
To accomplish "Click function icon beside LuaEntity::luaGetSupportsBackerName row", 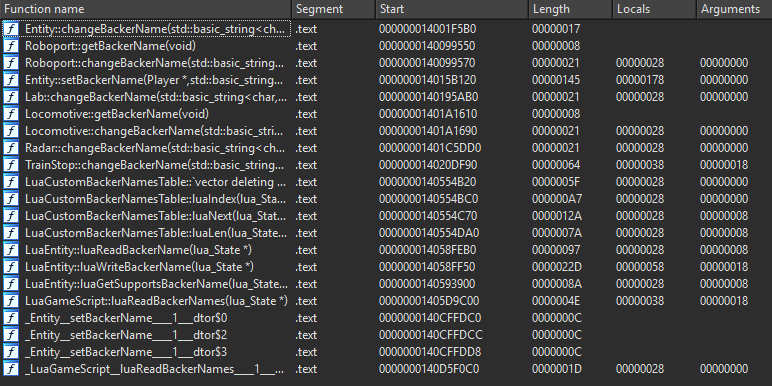I will pyautogui.click(x=11, y=284).
